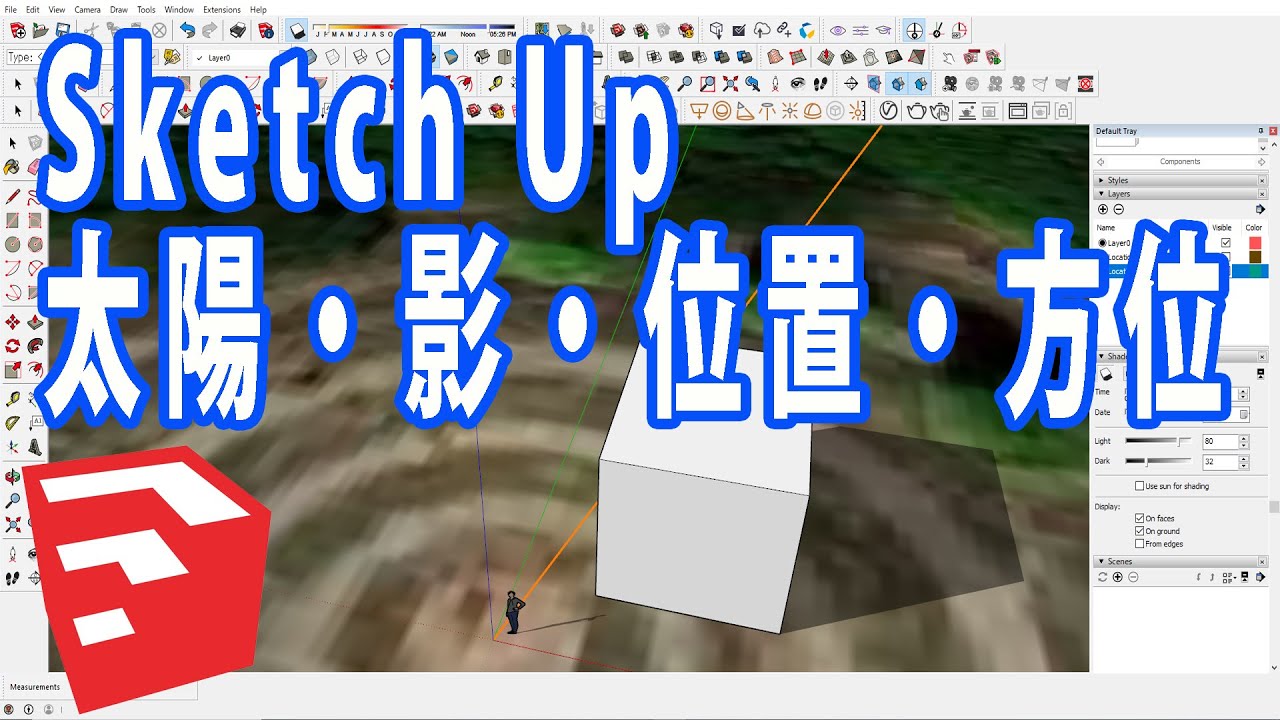Screen dimensions: 1280x720
Task: Click the V-Ray Render teapot icon
Action: (916, 110)
